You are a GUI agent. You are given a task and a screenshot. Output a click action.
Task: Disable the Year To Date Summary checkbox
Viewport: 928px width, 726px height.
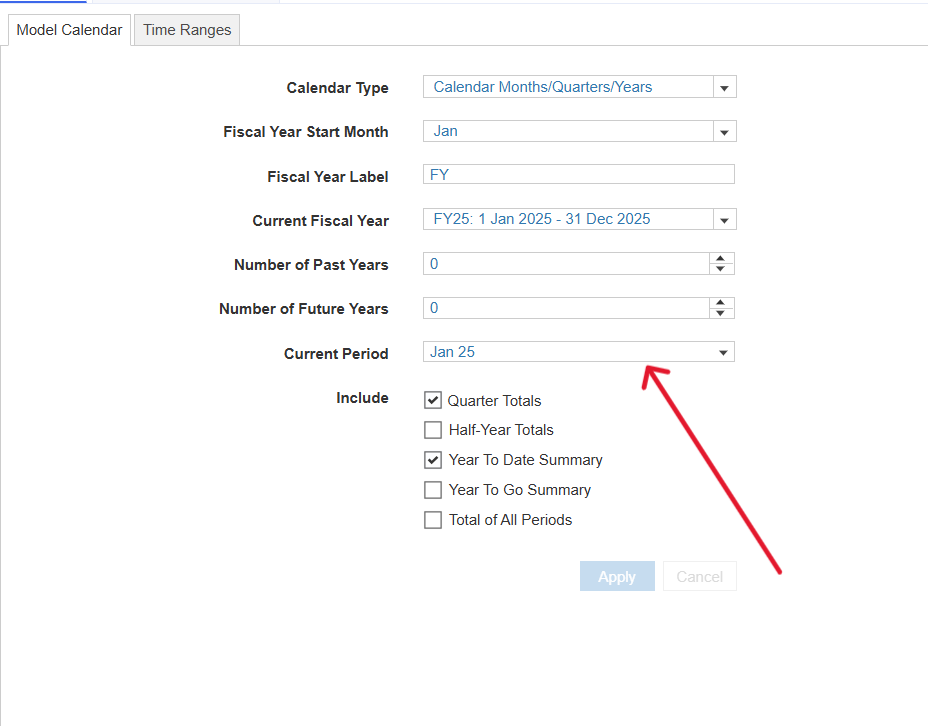(433, 460)
